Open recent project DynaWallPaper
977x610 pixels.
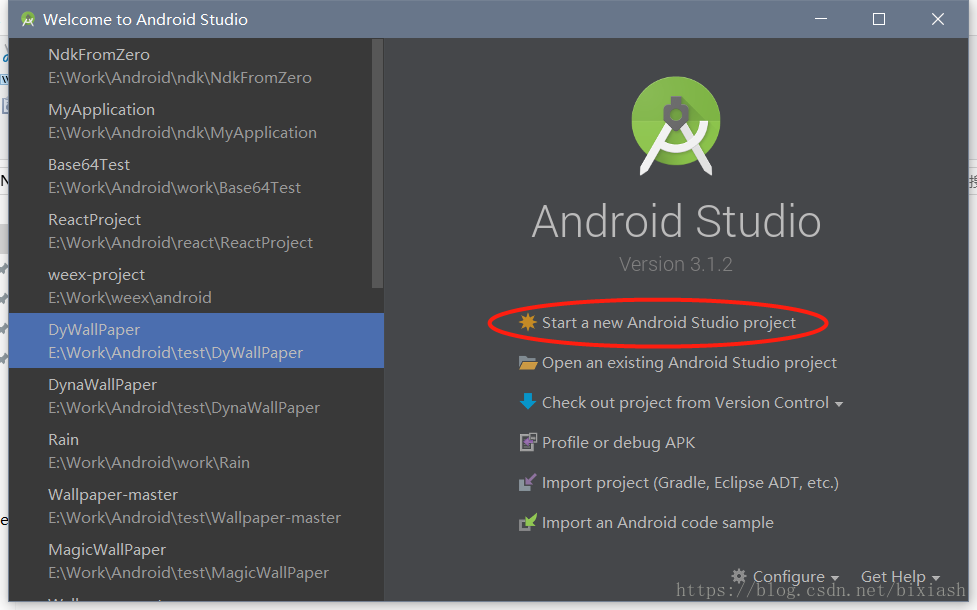point(196,396)
